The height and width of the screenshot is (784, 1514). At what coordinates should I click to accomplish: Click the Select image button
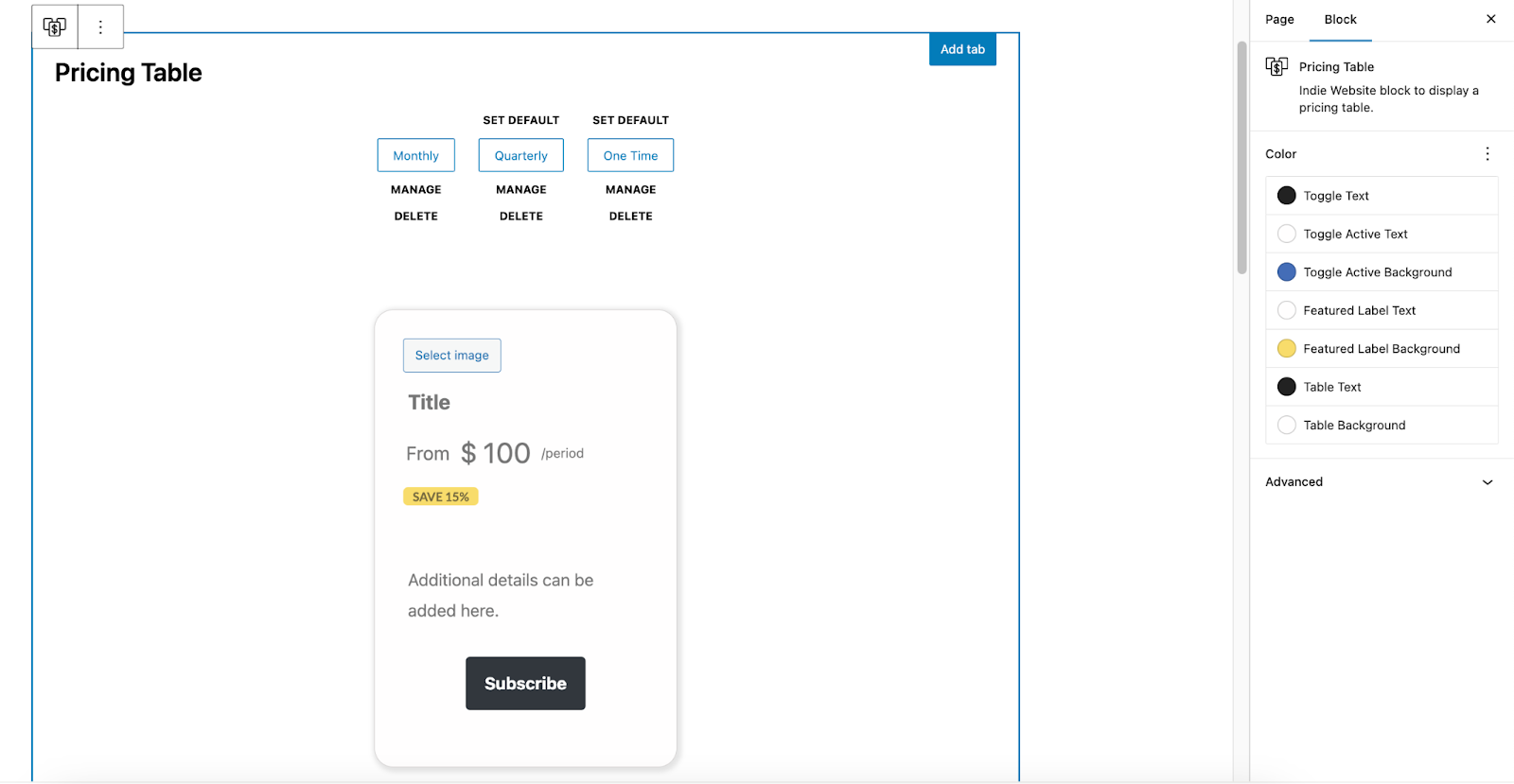[x=451, y=356]
